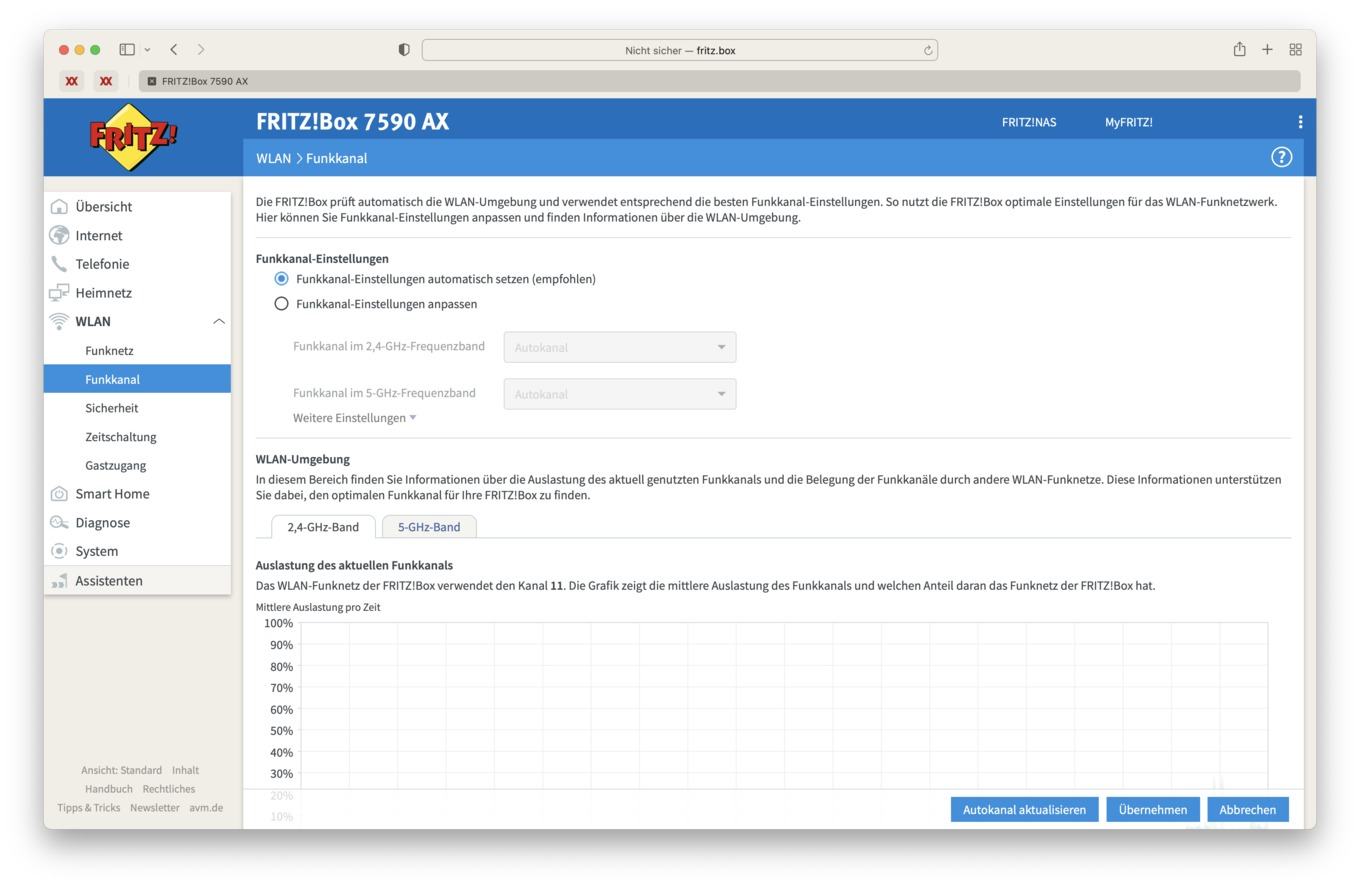This screenshot has width=1360, height=887.
Task: Click the Telefonie phone icon
Action: point(59,264)
